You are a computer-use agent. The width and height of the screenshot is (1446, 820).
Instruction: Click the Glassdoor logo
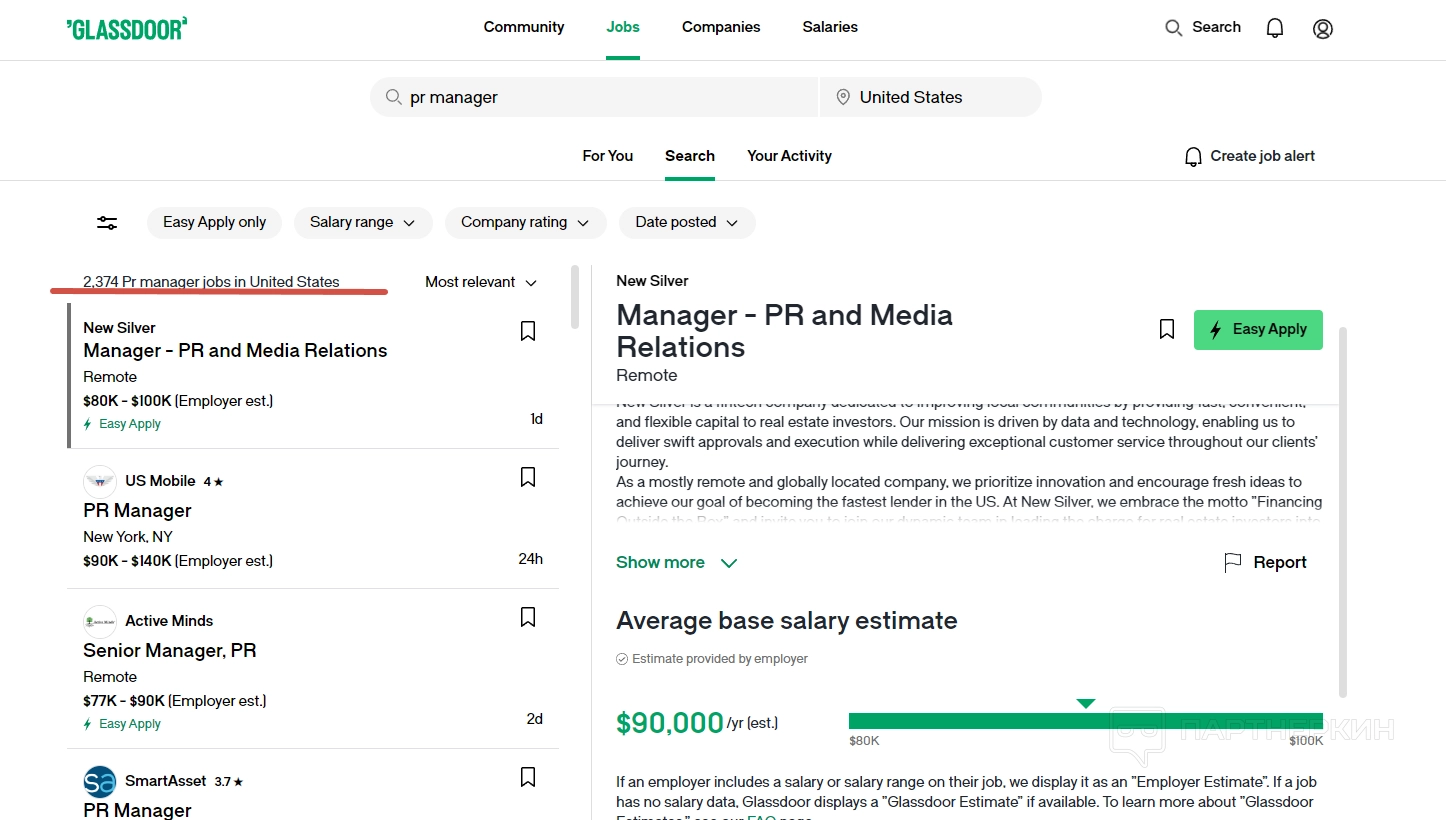(127, 28)
